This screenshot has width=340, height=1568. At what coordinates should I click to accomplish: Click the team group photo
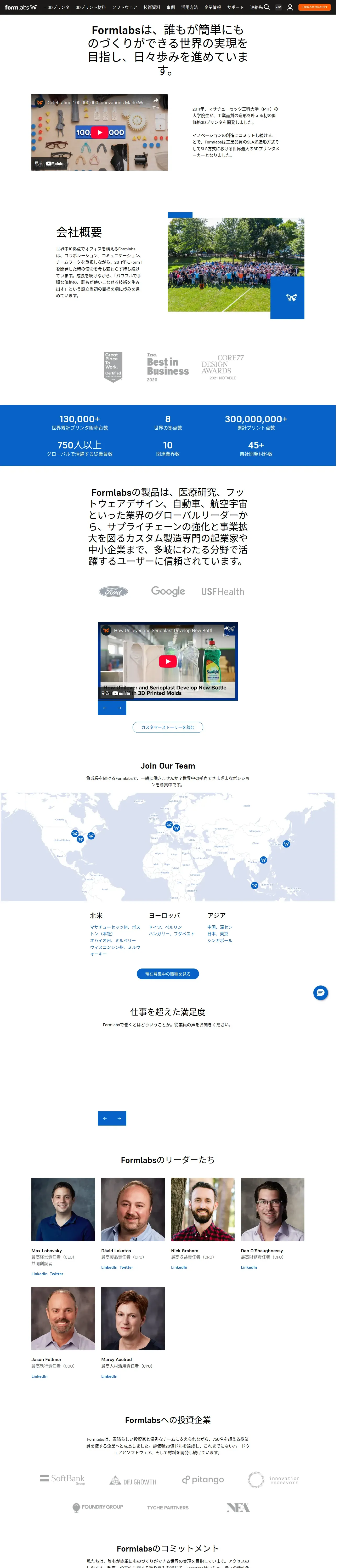[236, 265]
